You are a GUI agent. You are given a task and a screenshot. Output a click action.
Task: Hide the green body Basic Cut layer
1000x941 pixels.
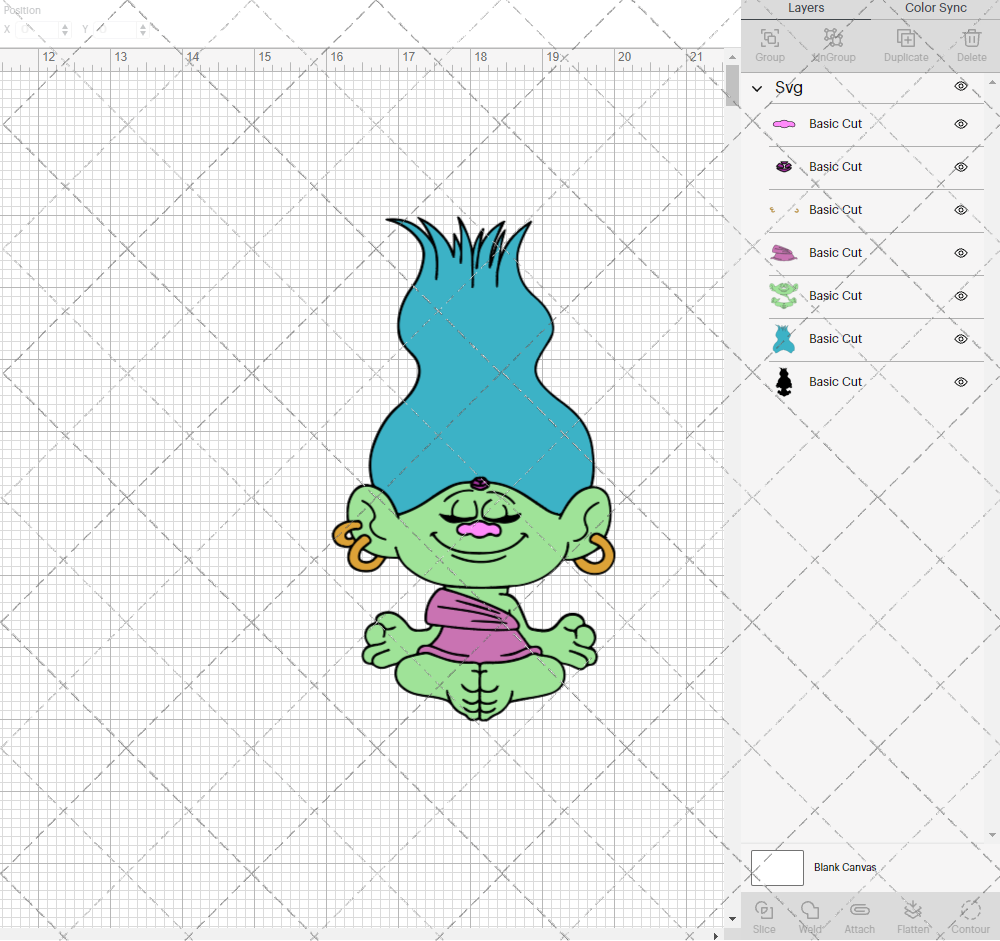click(960, 296)
